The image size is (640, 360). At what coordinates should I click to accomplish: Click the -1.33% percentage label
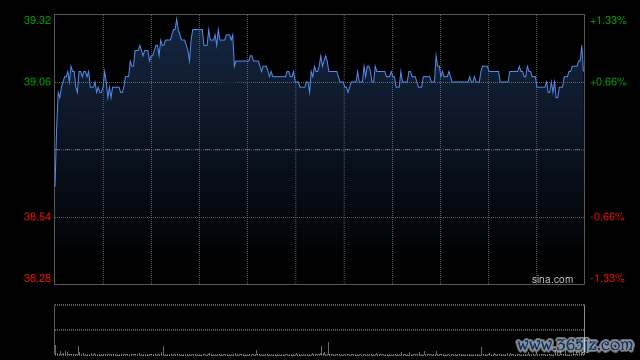click(607, 278)
